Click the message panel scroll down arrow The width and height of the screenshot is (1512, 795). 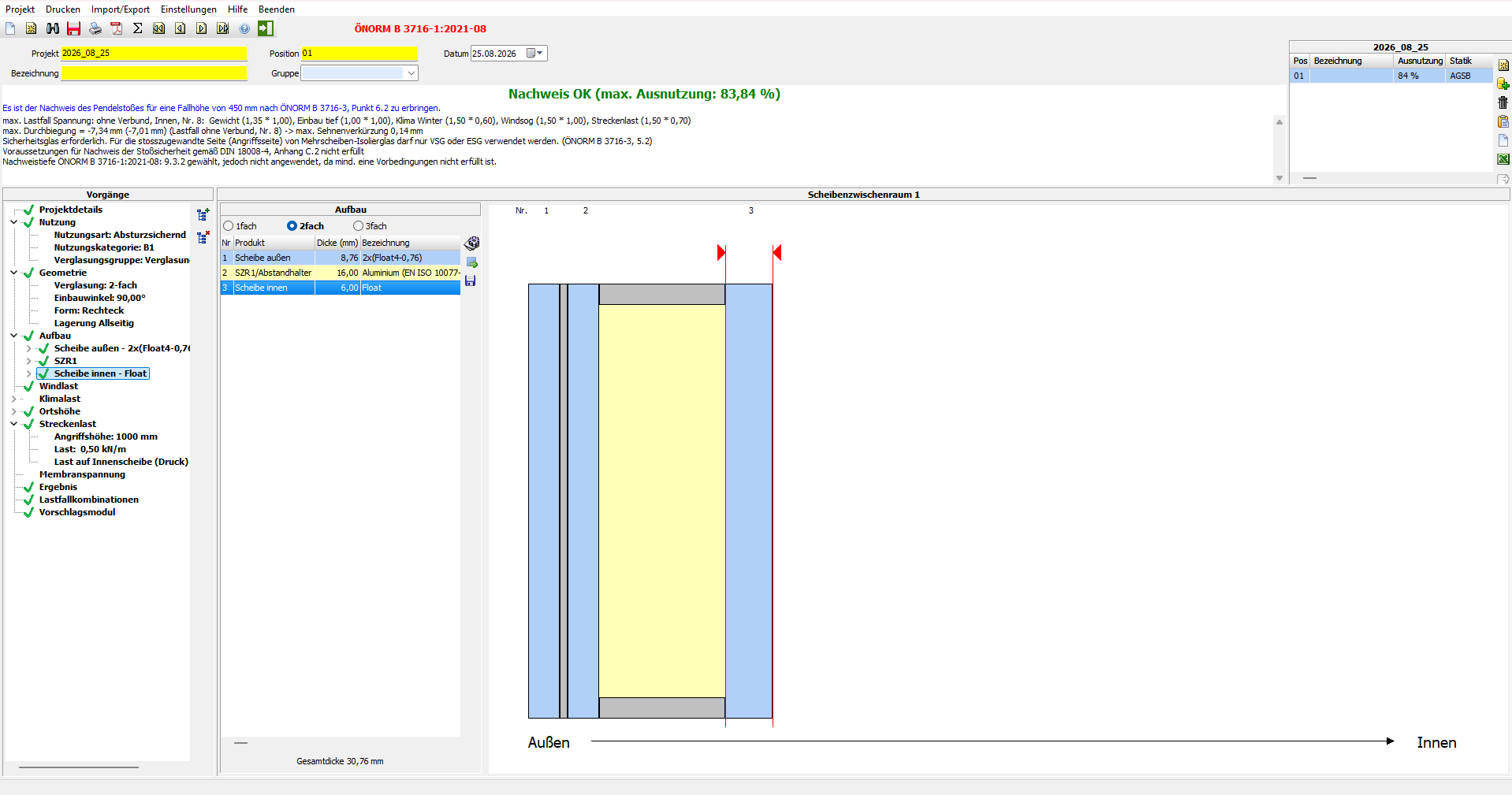(x=1279, y=178)
